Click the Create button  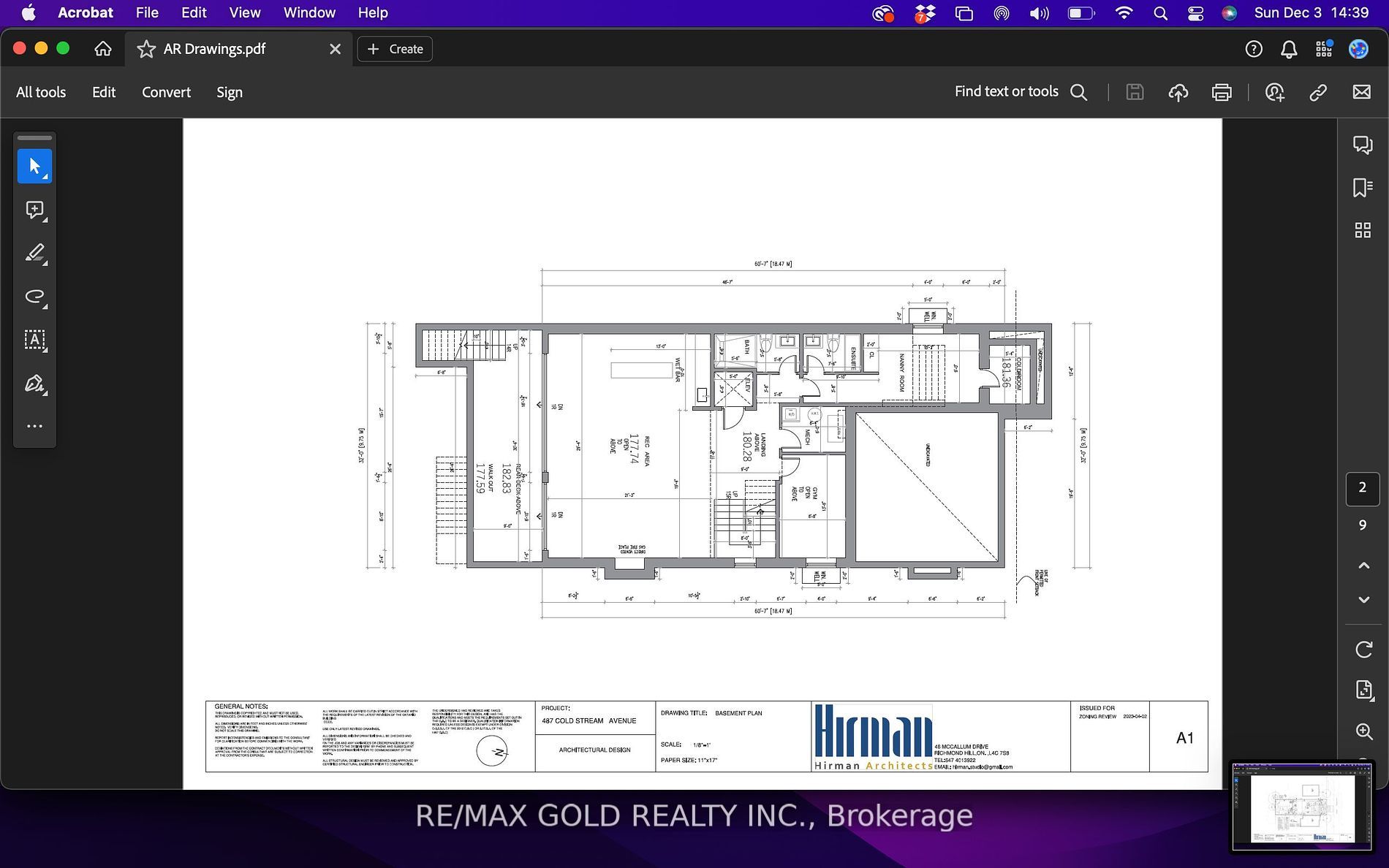point(395,49)
